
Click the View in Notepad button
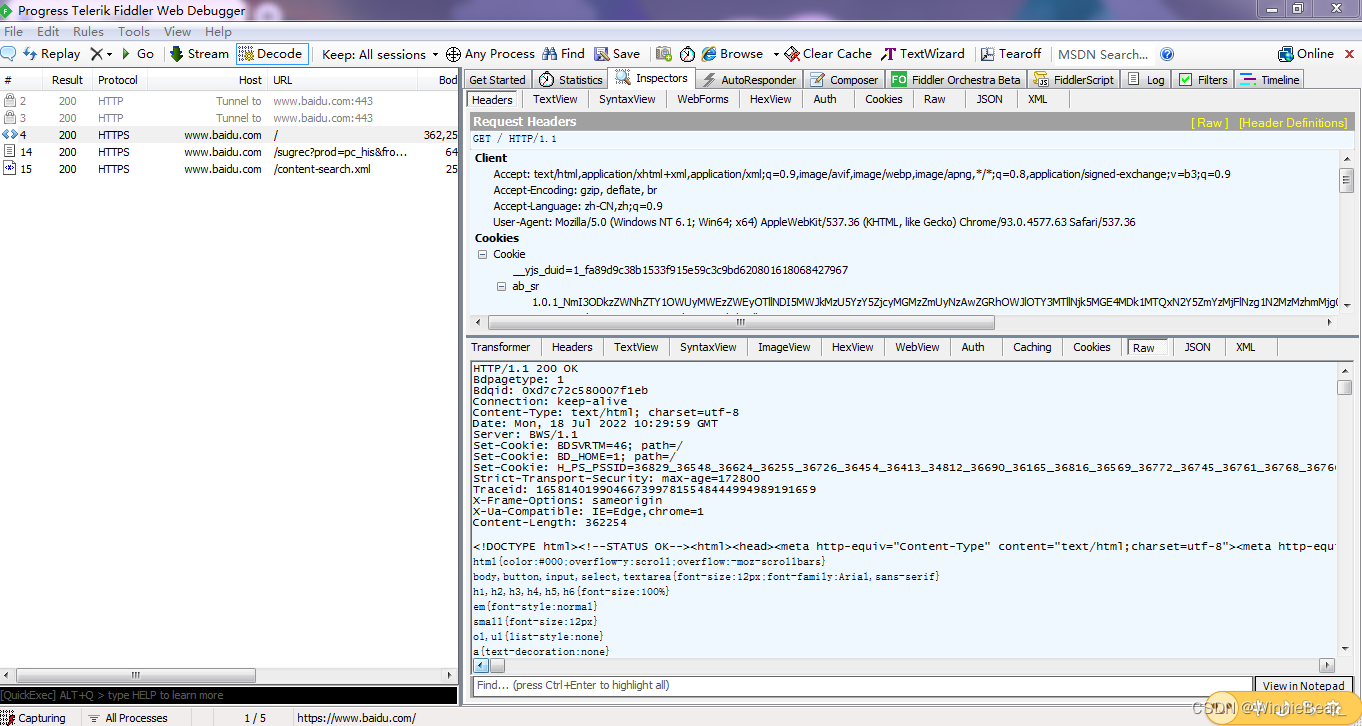click(1303, 686)
